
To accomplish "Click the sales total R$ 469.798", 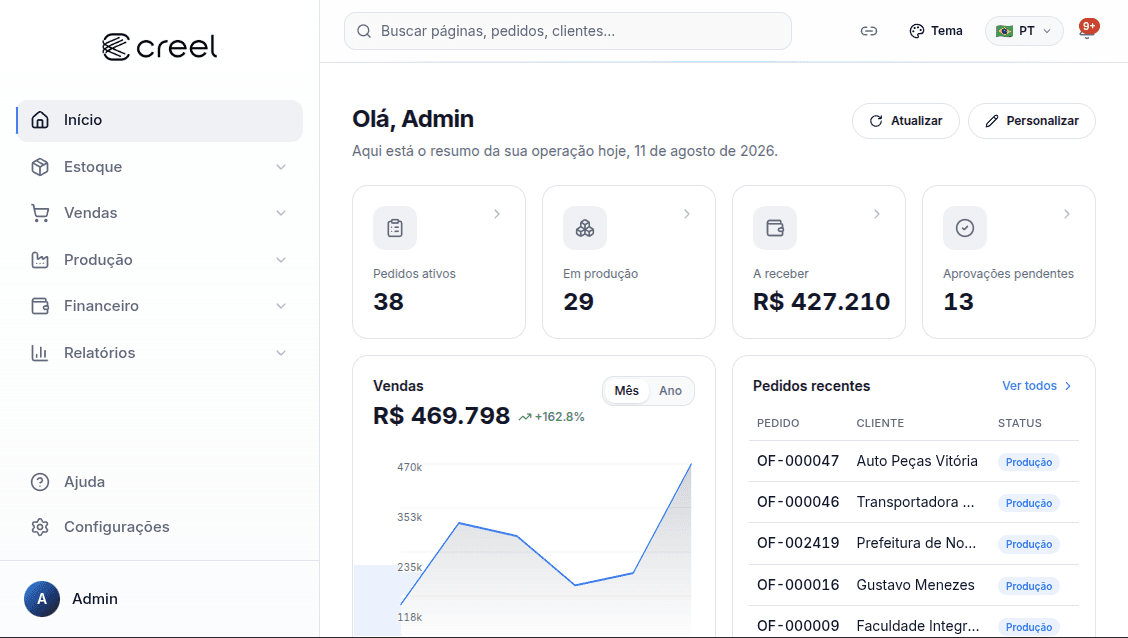I will coord(441,416).
